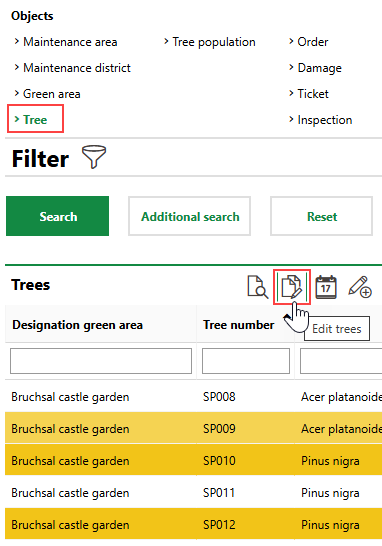Select the SP011 tree number cell

(x=219, y=493)
